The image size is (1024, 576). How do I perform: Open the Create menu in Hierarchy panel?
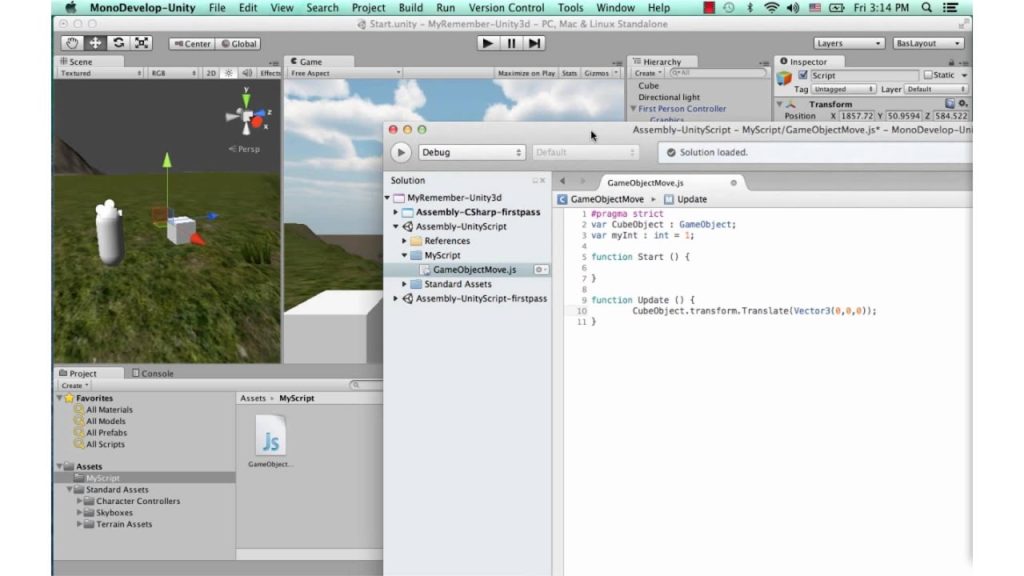[648, 73]
